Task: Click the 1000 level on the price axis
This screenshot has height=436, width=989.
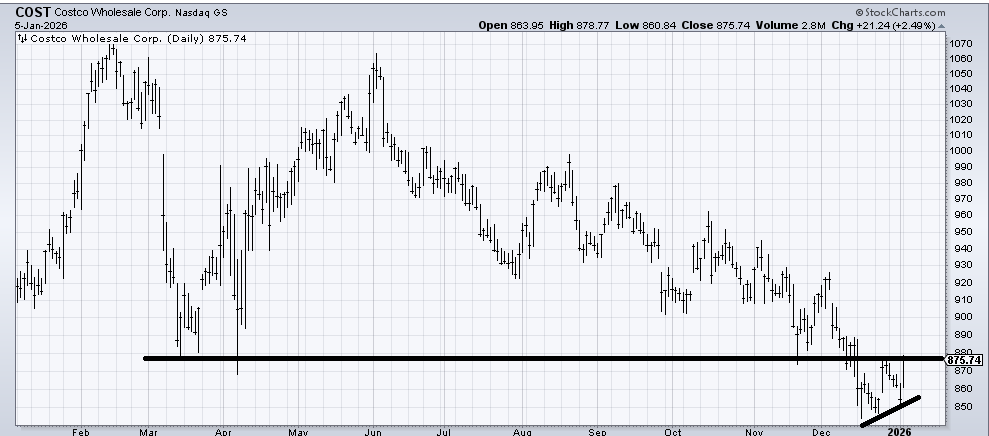Action: coord(961,151)
